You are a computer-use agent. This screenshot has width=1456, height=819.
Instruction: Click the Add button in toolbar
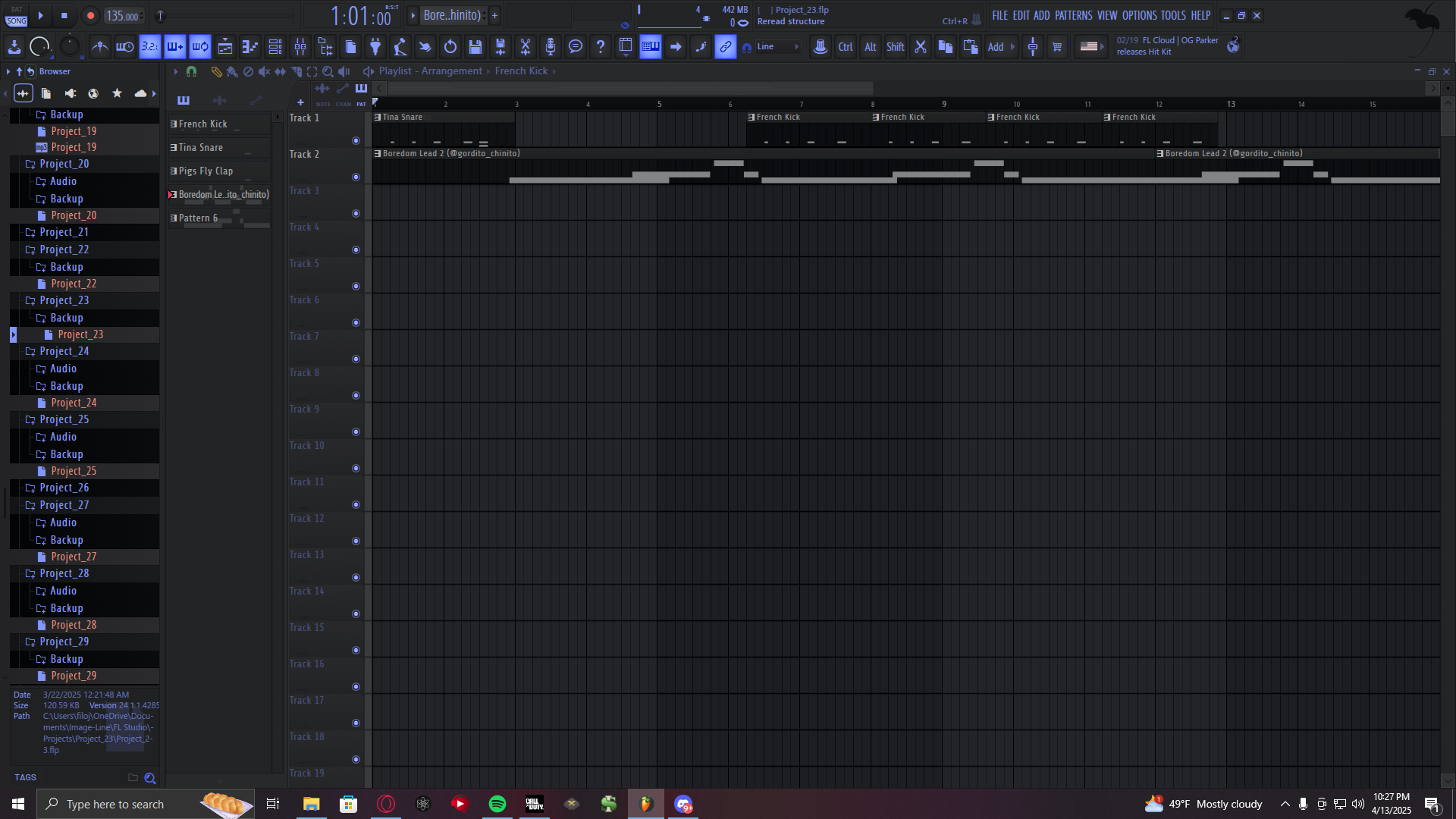point(995,47)
